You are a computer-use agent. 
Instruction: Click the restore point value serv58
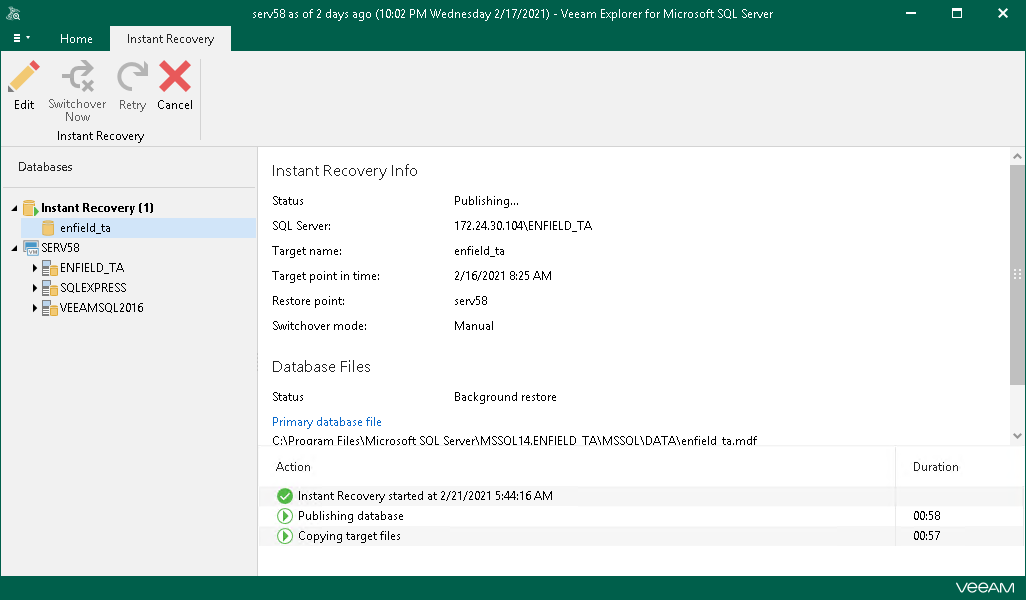(x=470, y=301)
